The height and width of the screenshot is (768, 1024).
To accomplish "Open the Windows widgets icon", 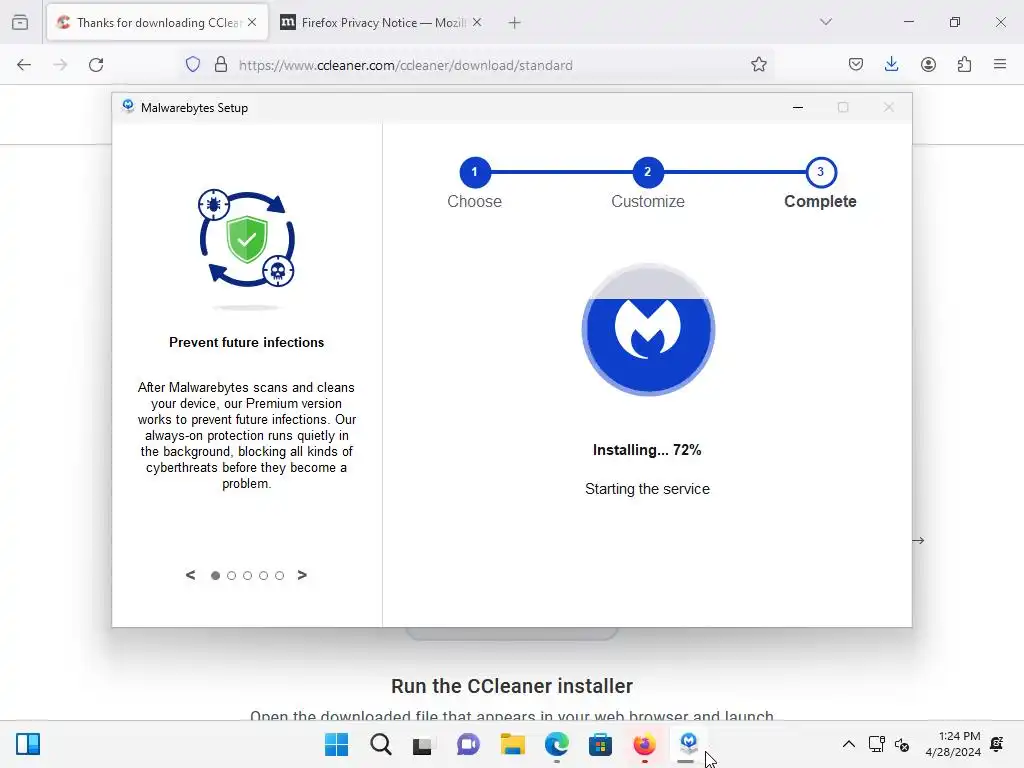I will point(28,744).
